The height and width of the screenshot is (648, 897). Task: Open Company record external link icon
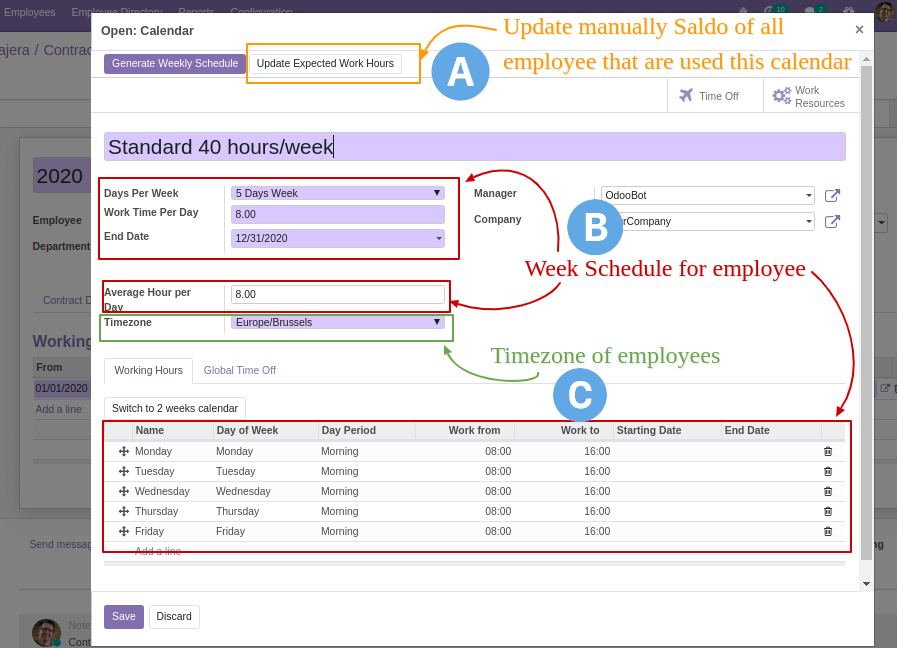point(832,222)
